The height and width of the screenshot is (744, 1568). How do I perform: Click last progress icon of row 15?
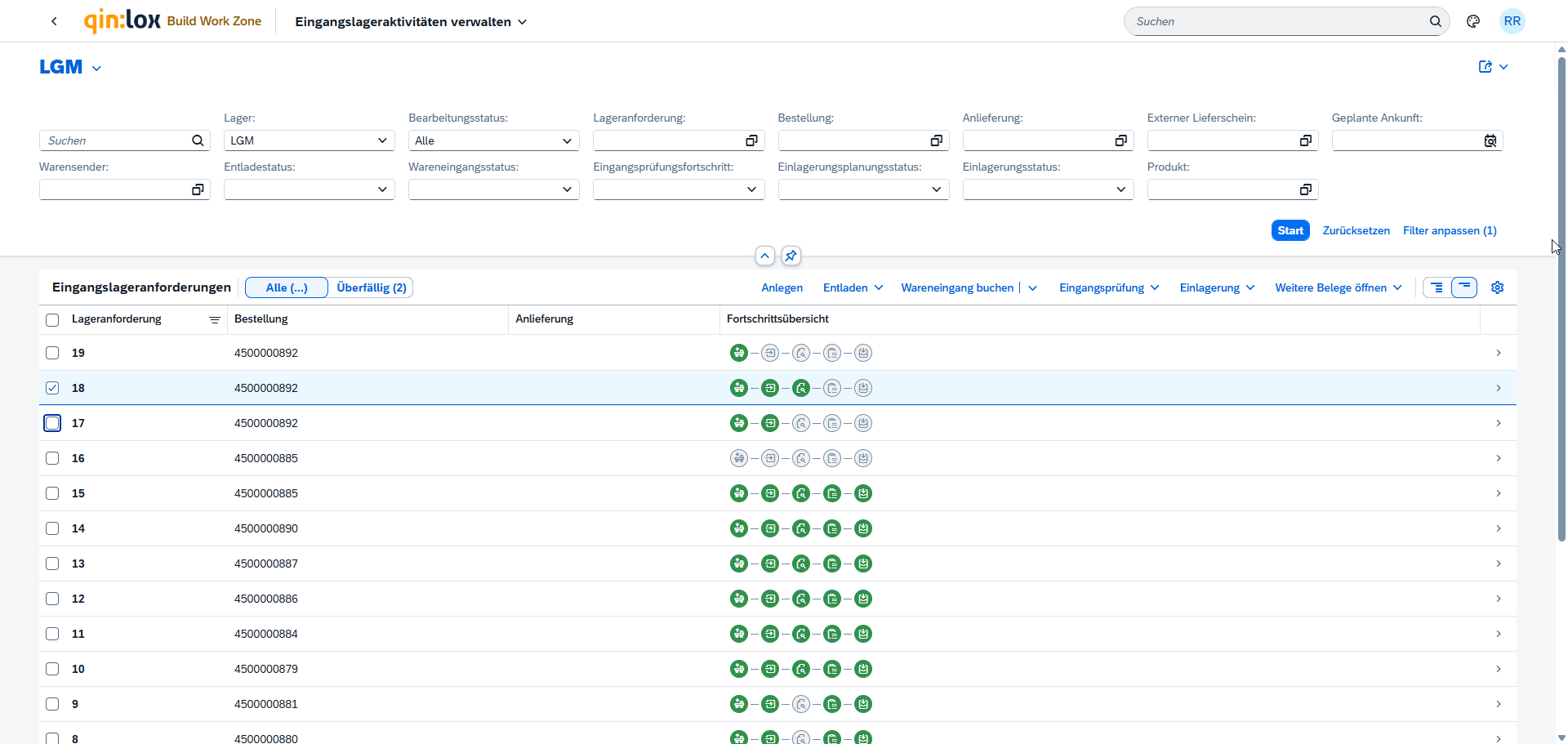pyautogui.click(x=863, y=493)
